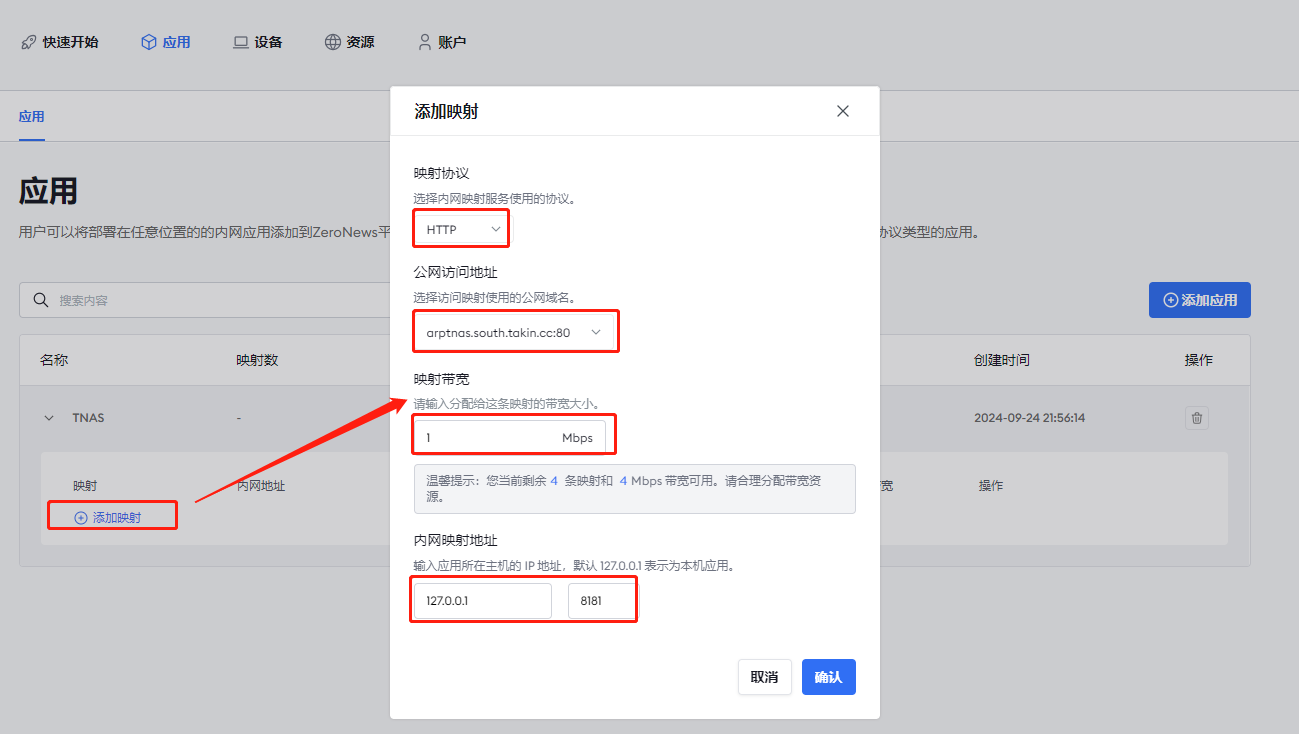Open the 资源 navigation item
The image size is (1299, 734).
(x=349, y=42)
